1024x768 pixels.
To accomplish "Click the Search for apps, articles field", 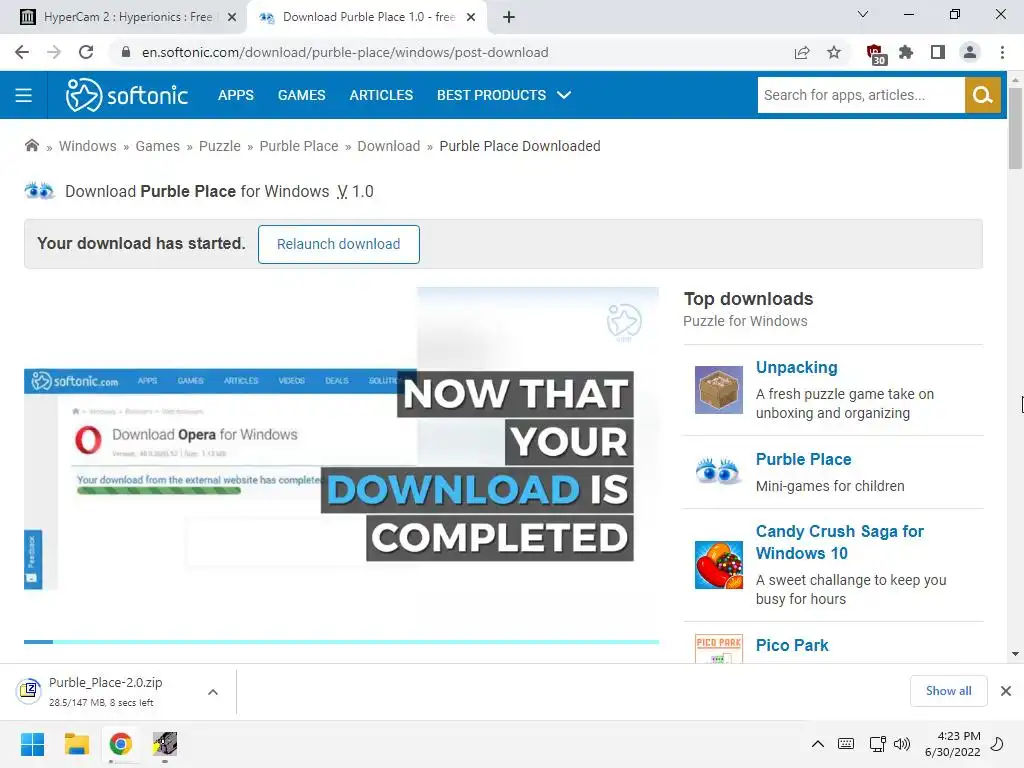I will [861, 95].
